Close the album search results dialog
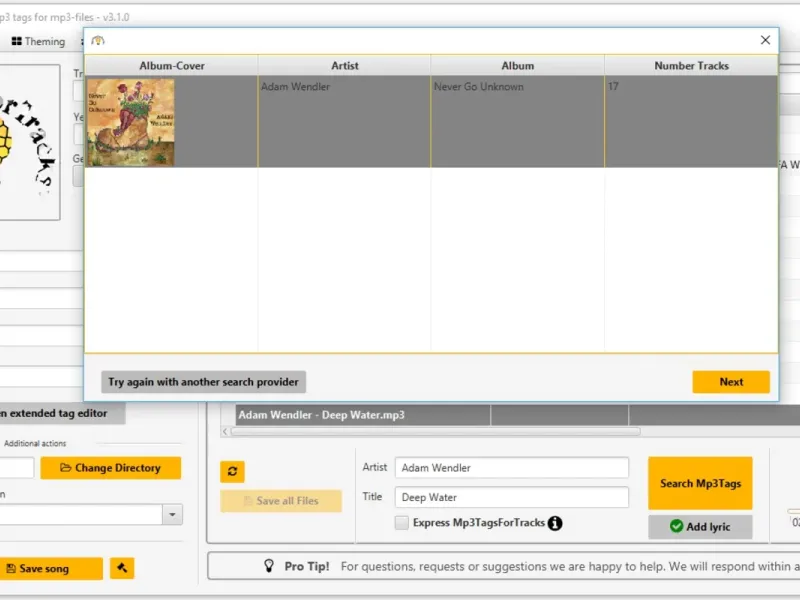Screen dimensions: 800x600 (x=765, y=40)
